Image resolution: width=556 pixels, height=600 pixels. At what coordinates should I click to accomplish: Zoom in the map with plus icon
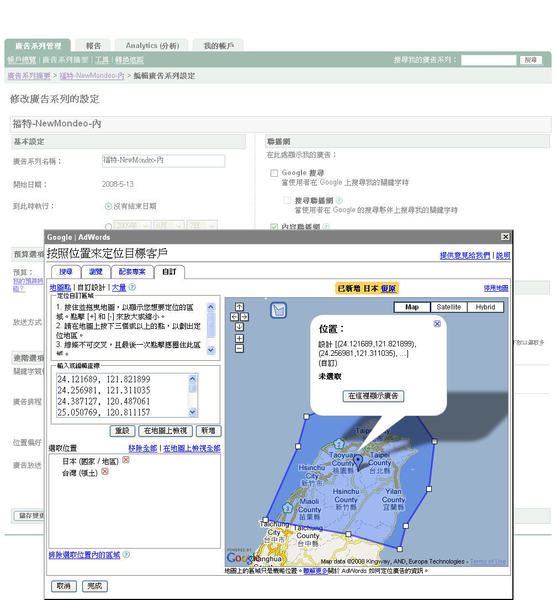click(239, 338)
